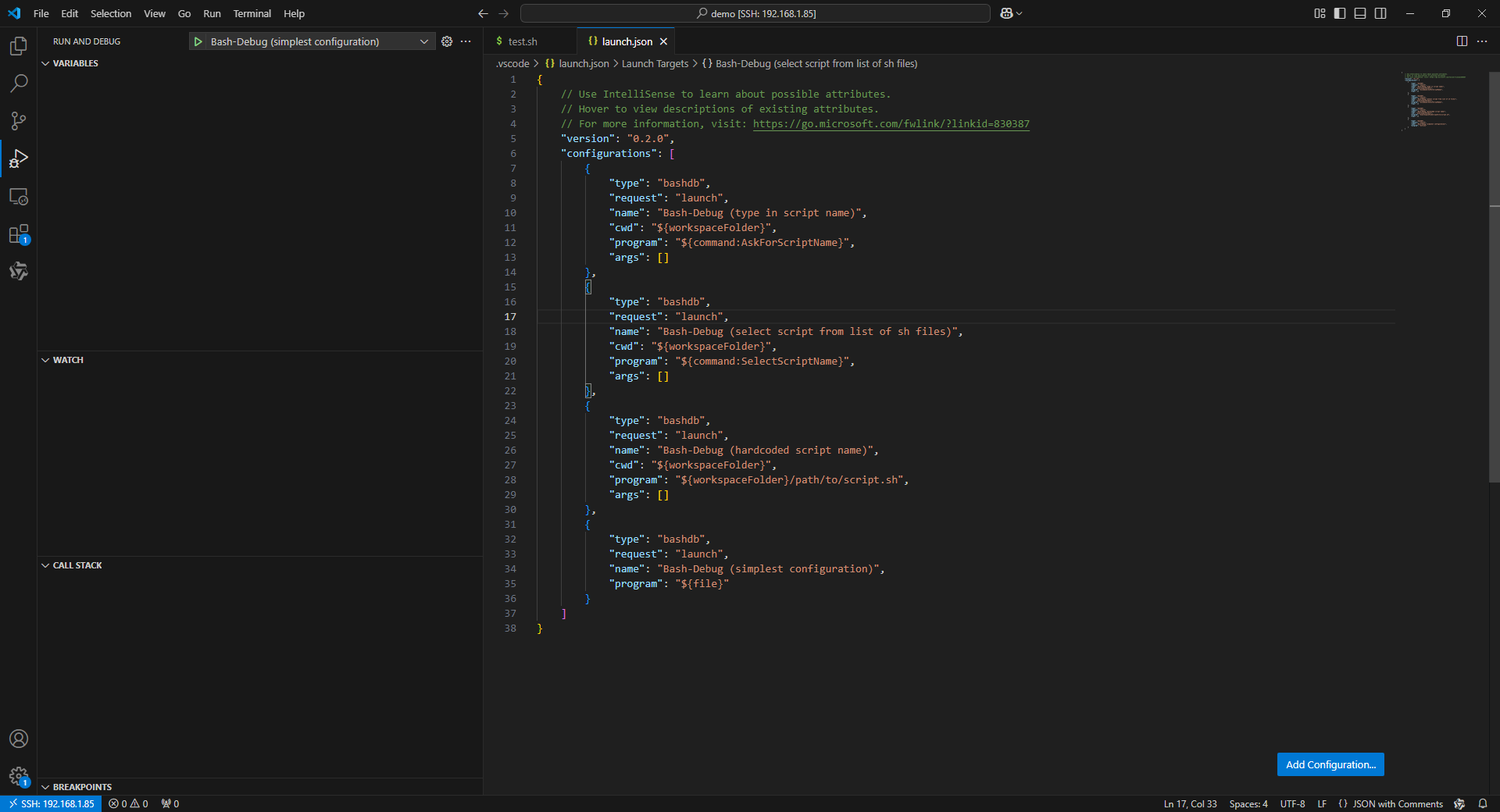Open the Selection menu
Image resolution: width=1500 pixels, height=812 pixels.
click(x=111, y=13)
